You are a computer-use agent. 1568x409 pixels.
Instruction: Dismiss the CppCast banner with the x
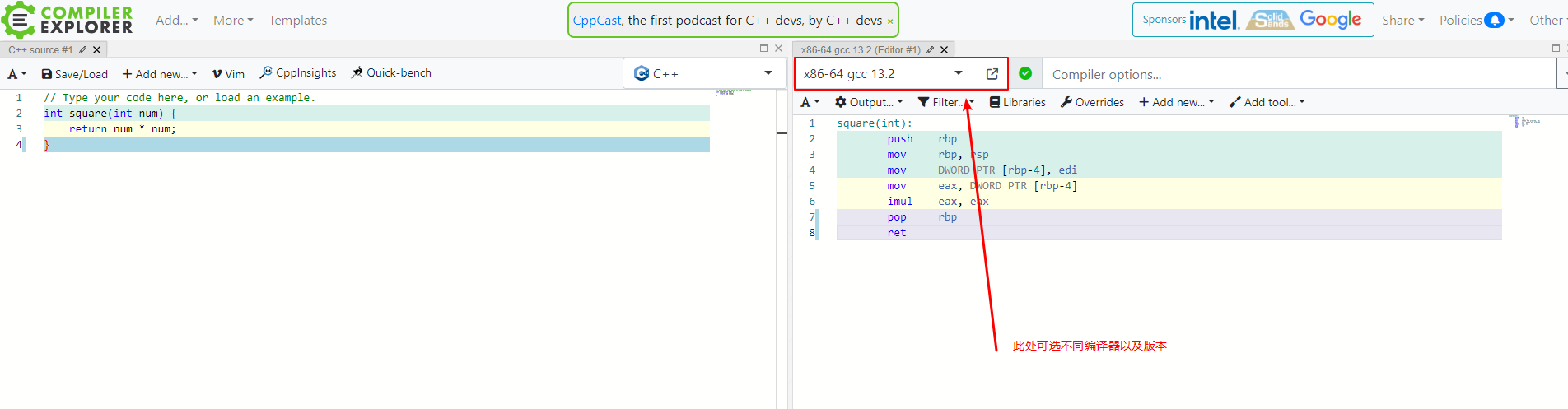[890, 21]
